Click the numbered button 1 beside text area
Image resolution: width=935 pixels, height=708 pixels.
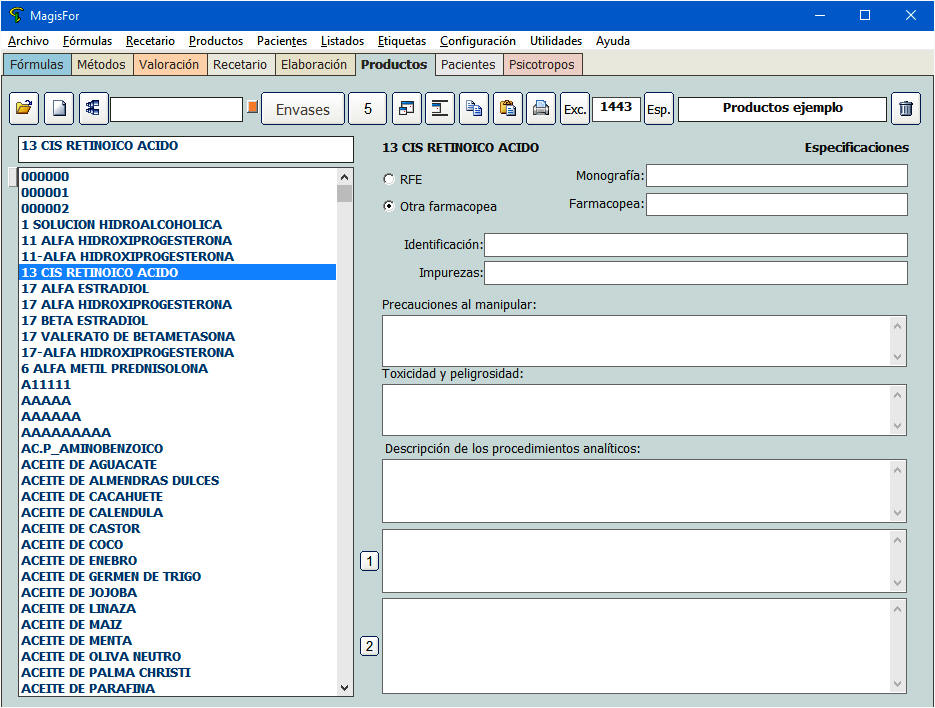[x=369, y=561]
